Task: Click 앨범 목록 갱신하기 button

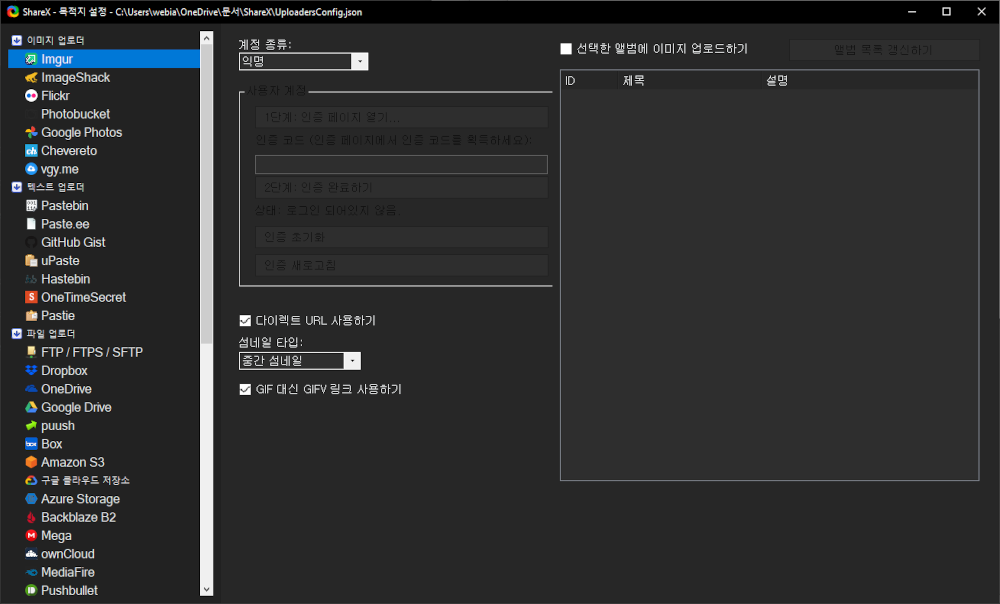Action: (x=884, y=50)
